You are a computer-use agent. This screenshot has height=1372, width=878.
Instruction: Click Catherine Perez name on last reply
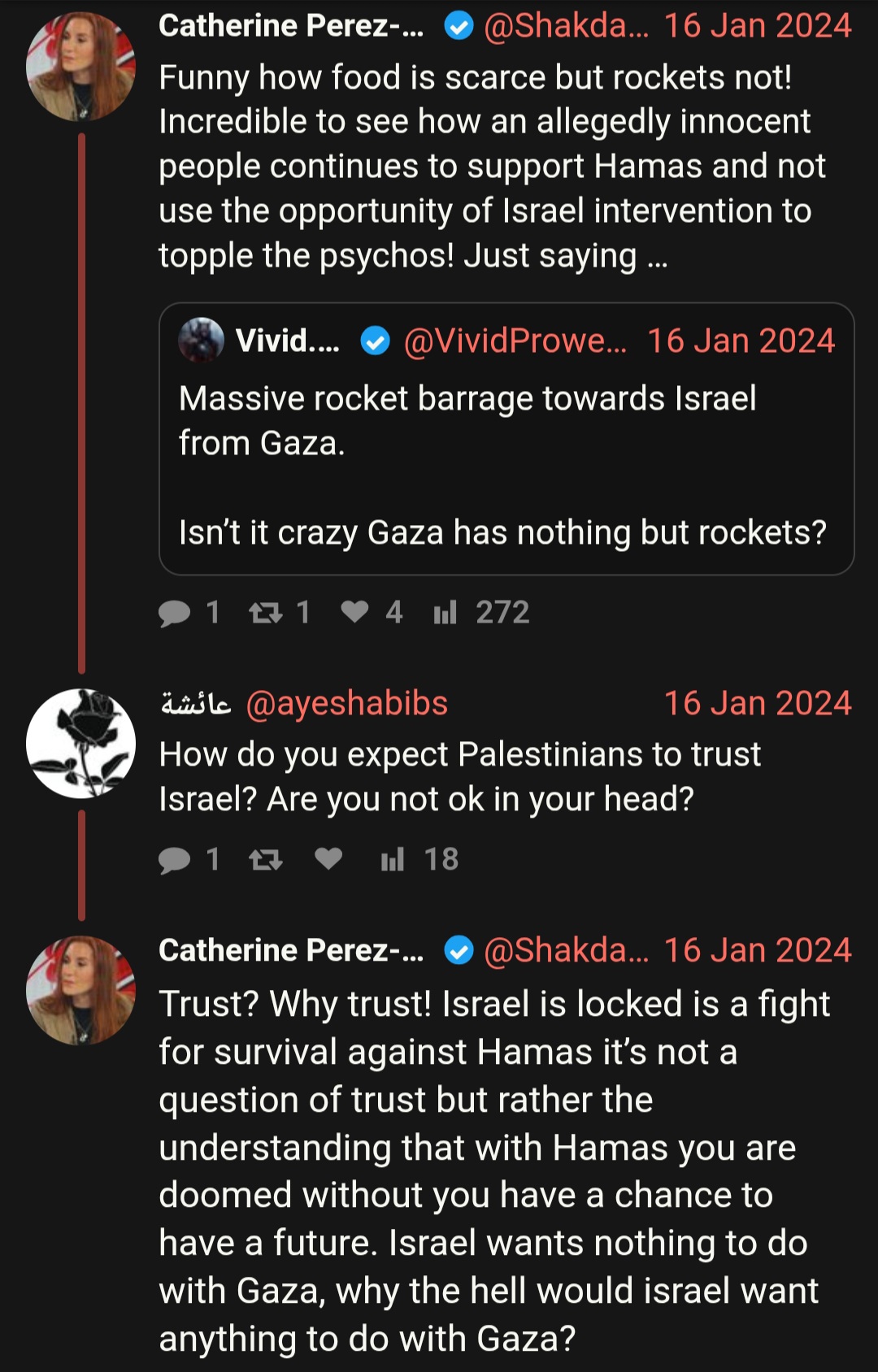[x=291, y=950]
